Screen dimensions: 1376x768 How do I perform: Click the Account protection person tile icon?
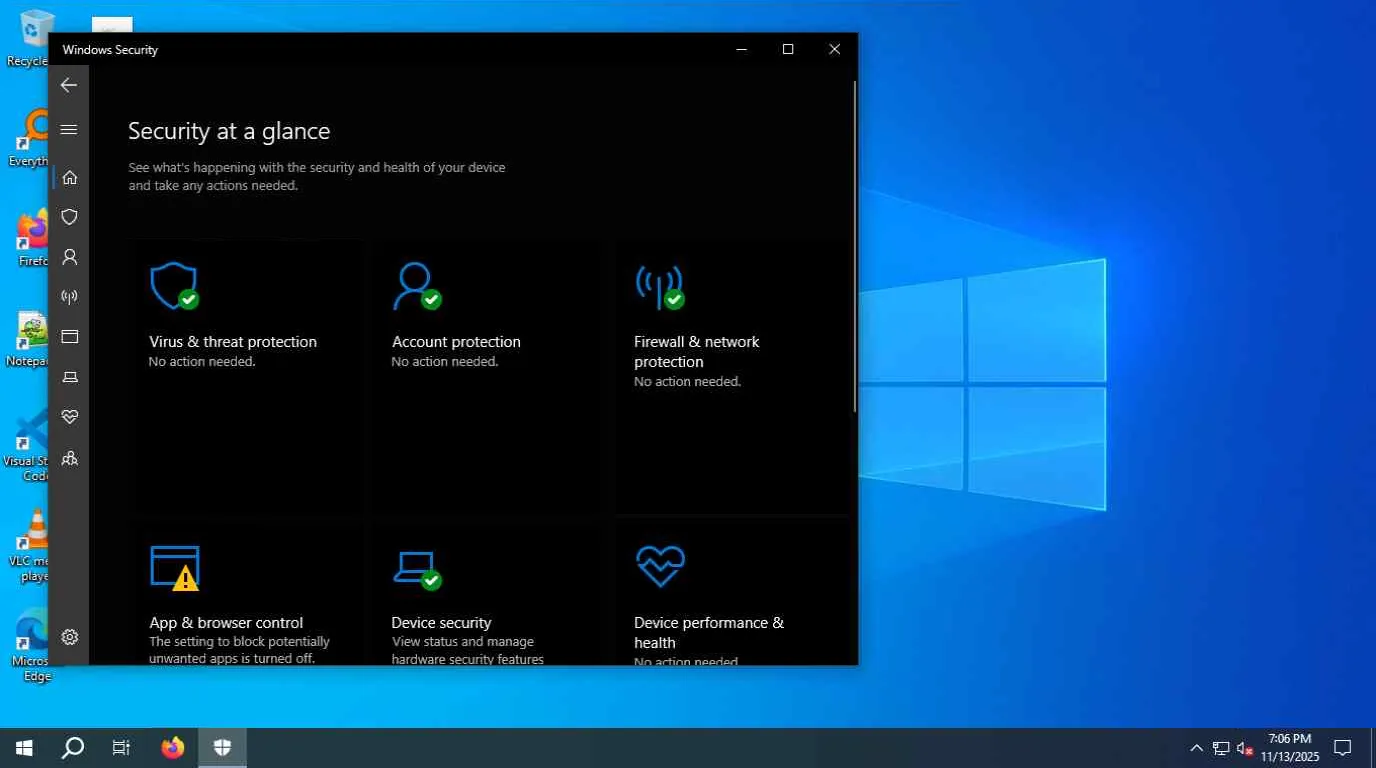tap(416, 286)
